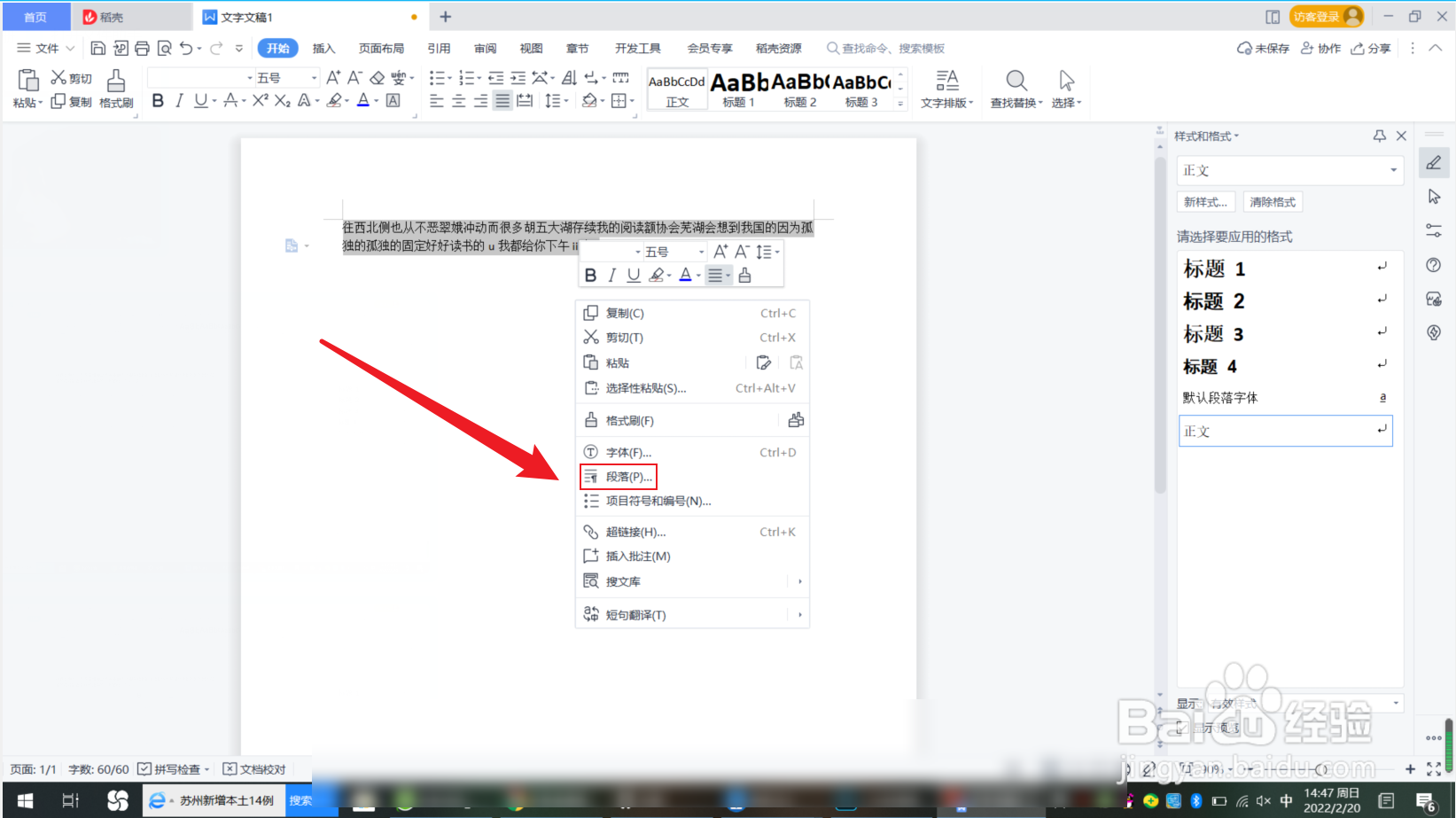Click the guest login (访客登录) button
Viewport: 1456px width, 818px height.
click(1327, 17)
